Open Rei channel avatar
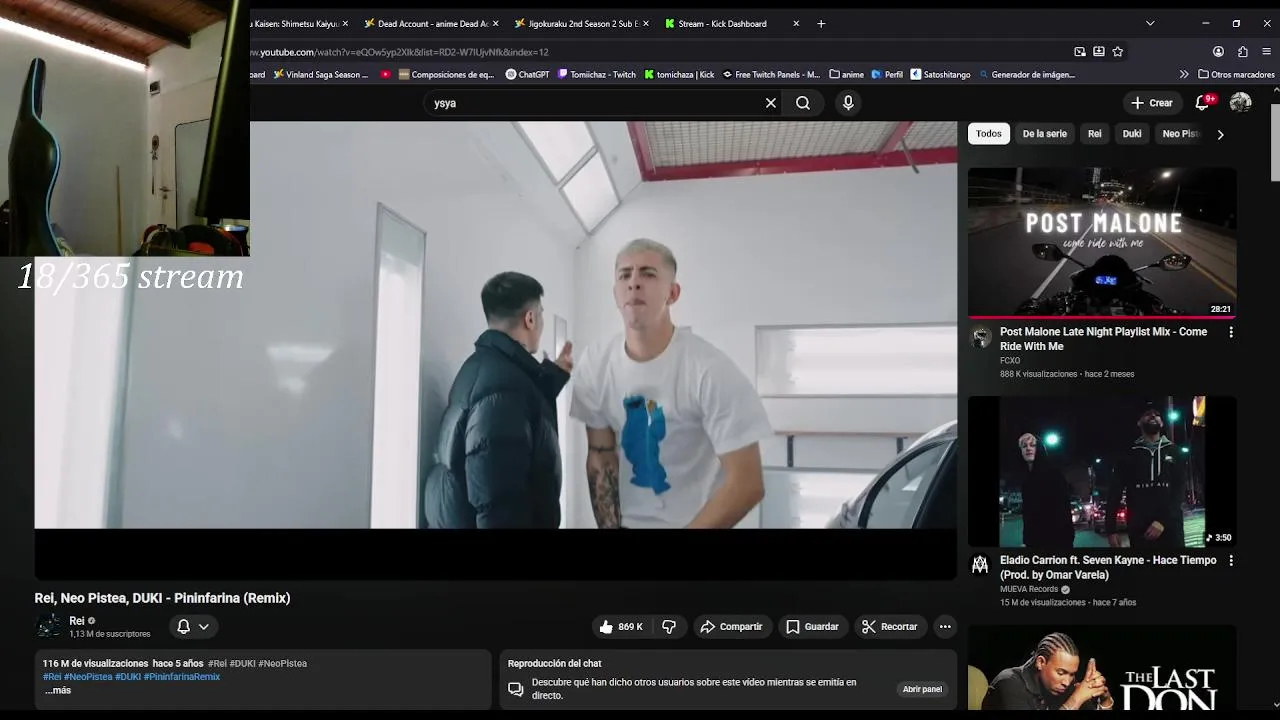The image size is (1280, 720). pyautogui.click(x=48, y=627)
